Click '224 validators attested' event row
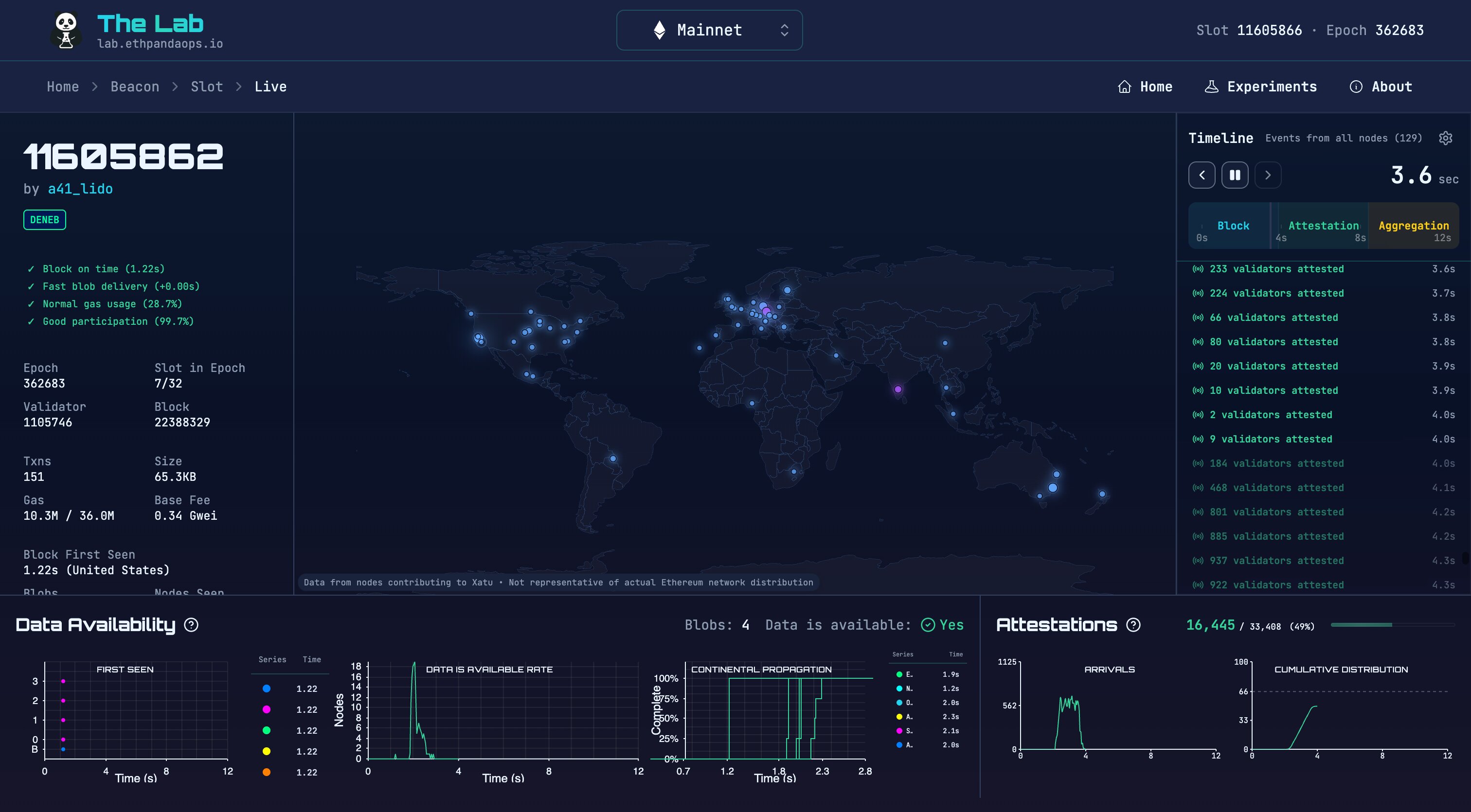 point(1323,293)
